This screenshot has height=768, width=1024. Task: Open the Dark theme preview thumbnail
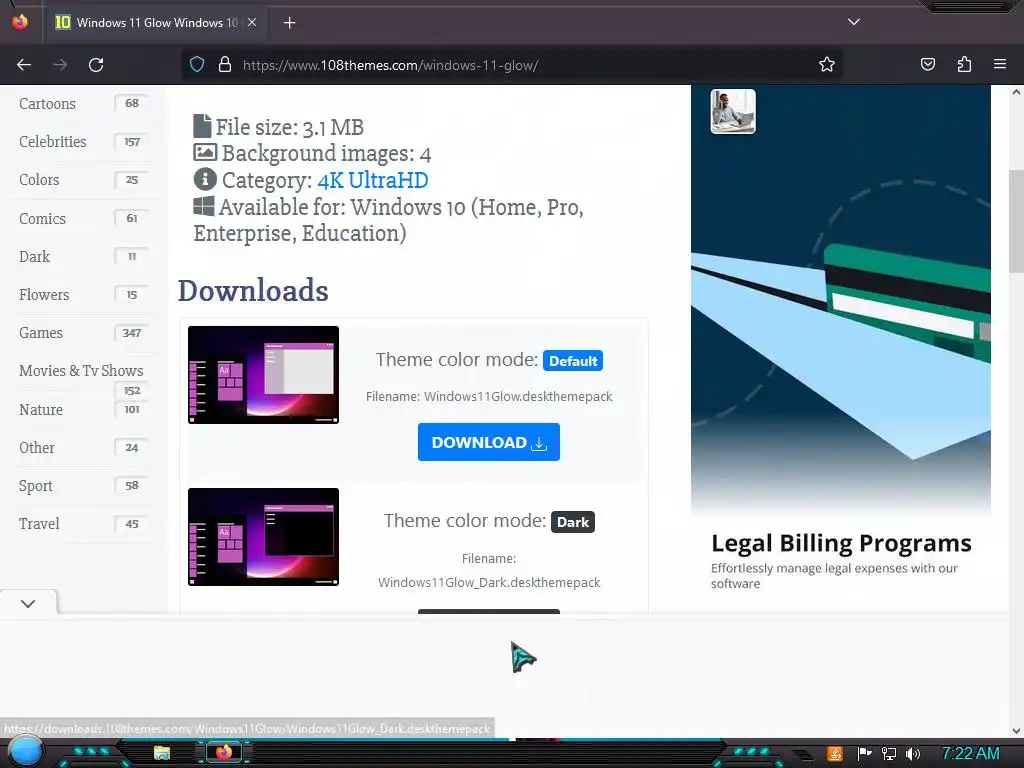[263, 537]
